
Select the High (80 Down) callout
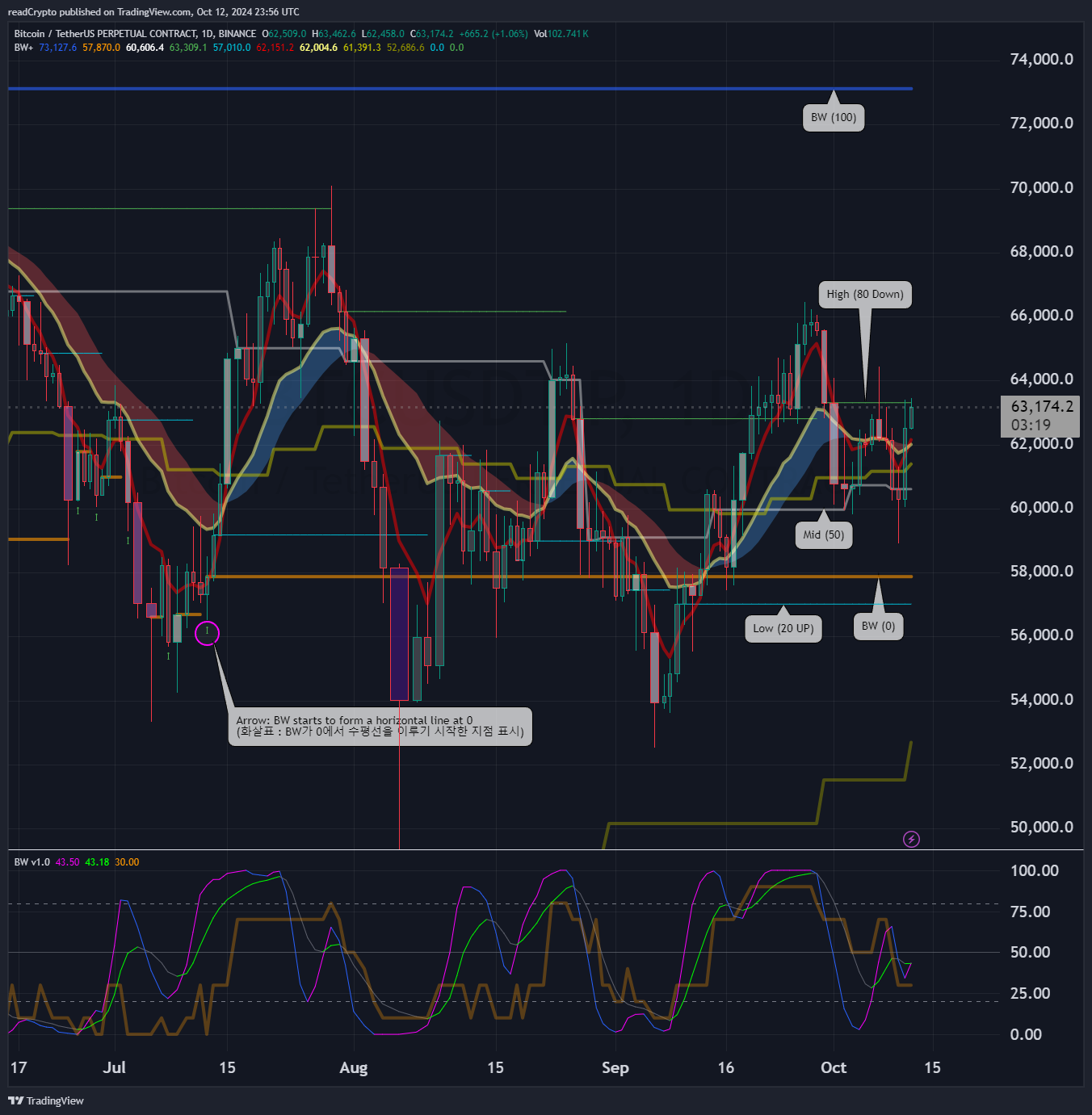coord(865,295)
